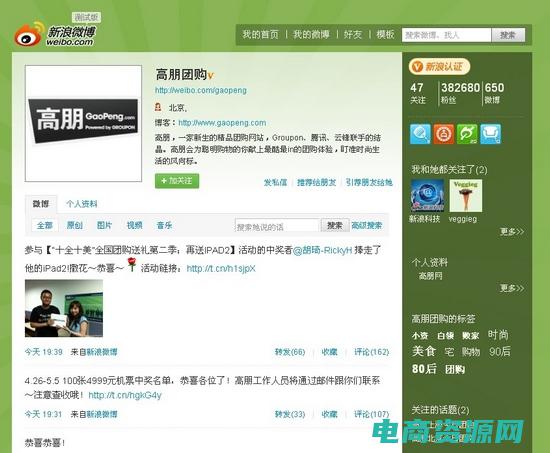Select the 全部 filter
Viewport: 550px width, 453px height.
click(45, 225)
